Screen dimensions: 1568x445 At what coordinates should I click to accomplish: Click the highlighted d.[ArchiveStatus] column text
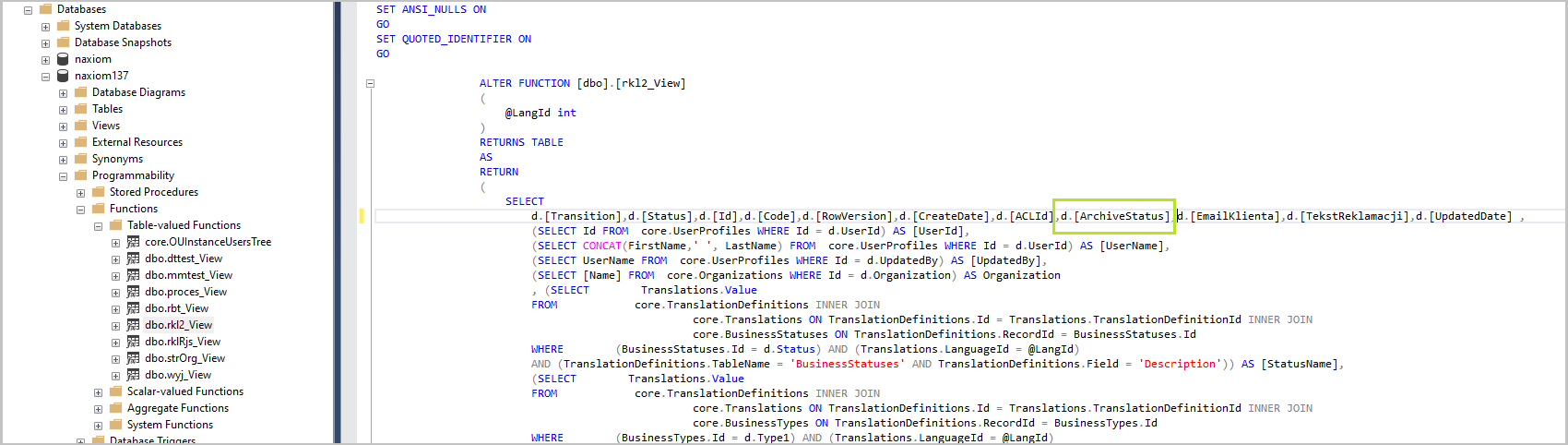click(x=1114, y=216)
